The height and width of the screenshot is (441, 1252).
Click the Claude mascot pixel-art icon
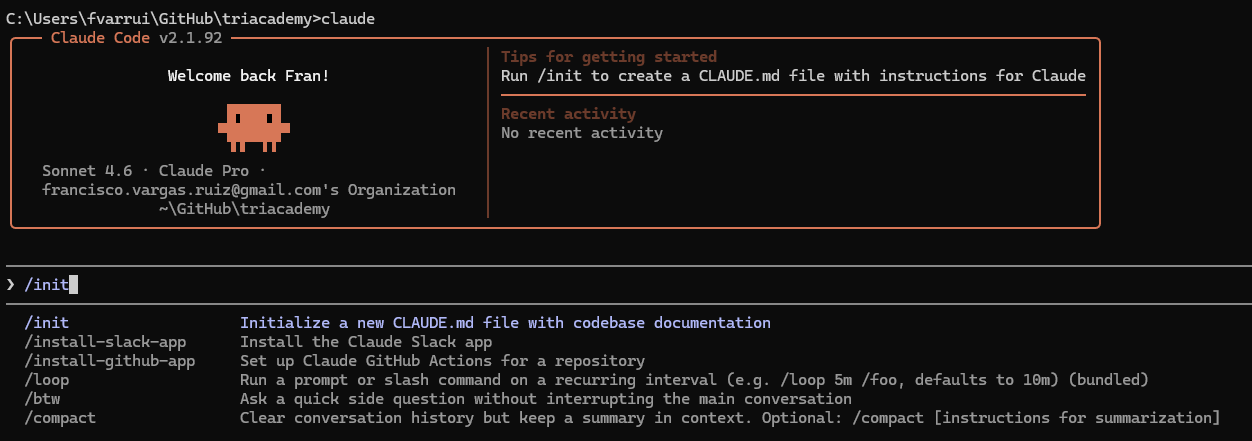pos(253,127)
